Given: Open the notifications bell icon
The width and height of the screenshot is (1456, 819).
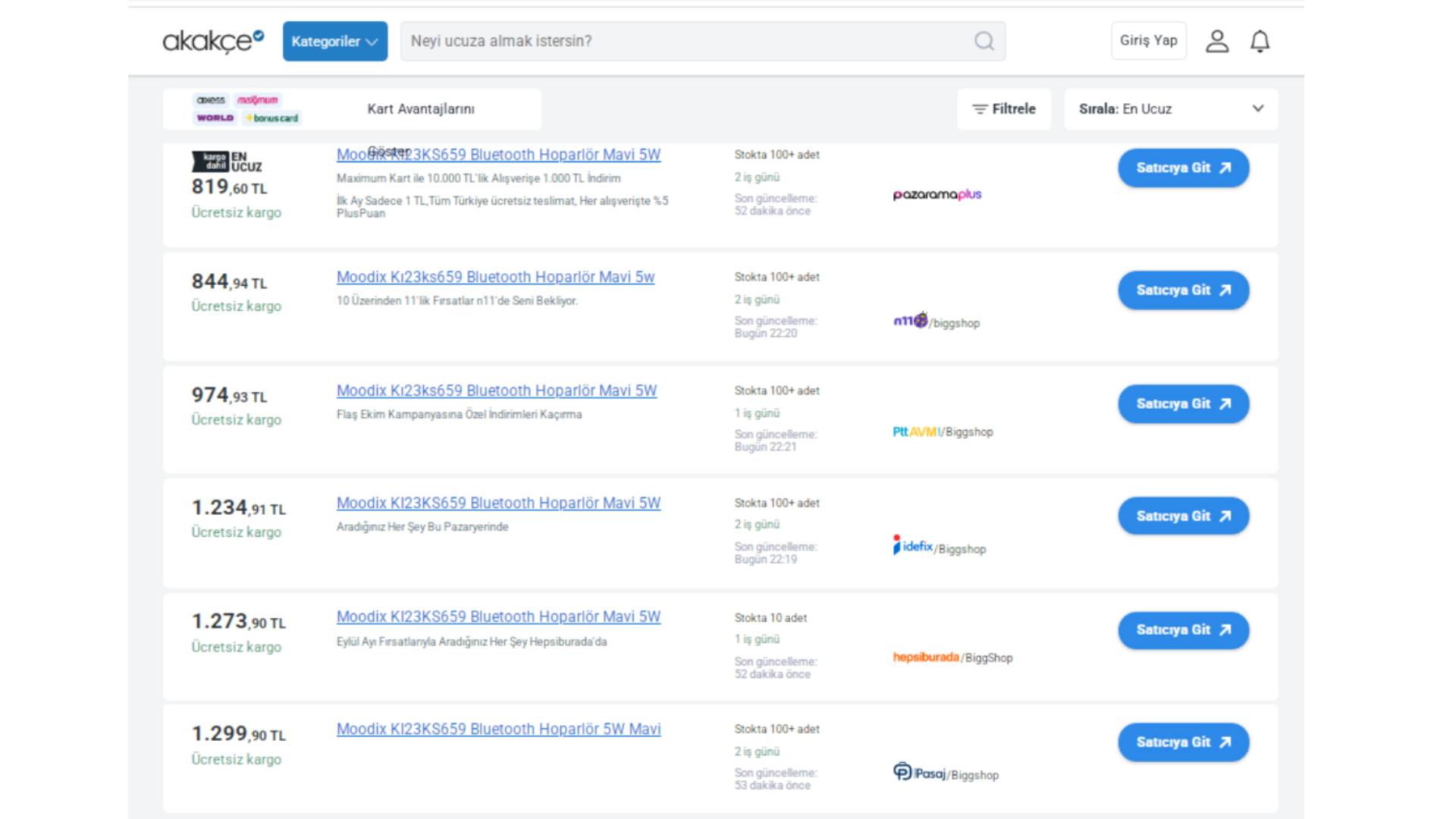Looking at the screenshot, I should [x=1260, y=41].
